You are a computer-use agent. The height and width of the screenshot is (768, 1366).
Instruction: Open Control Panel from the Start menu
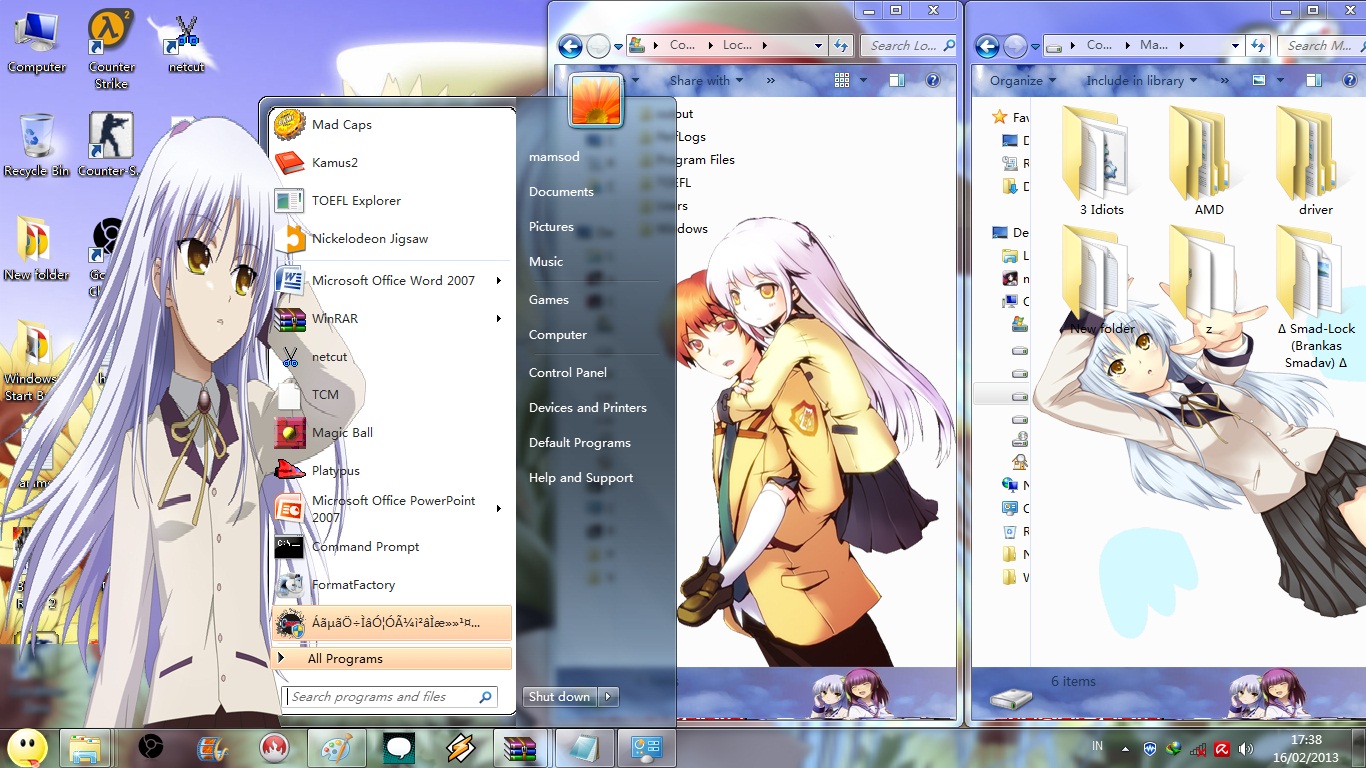[568, 373]
